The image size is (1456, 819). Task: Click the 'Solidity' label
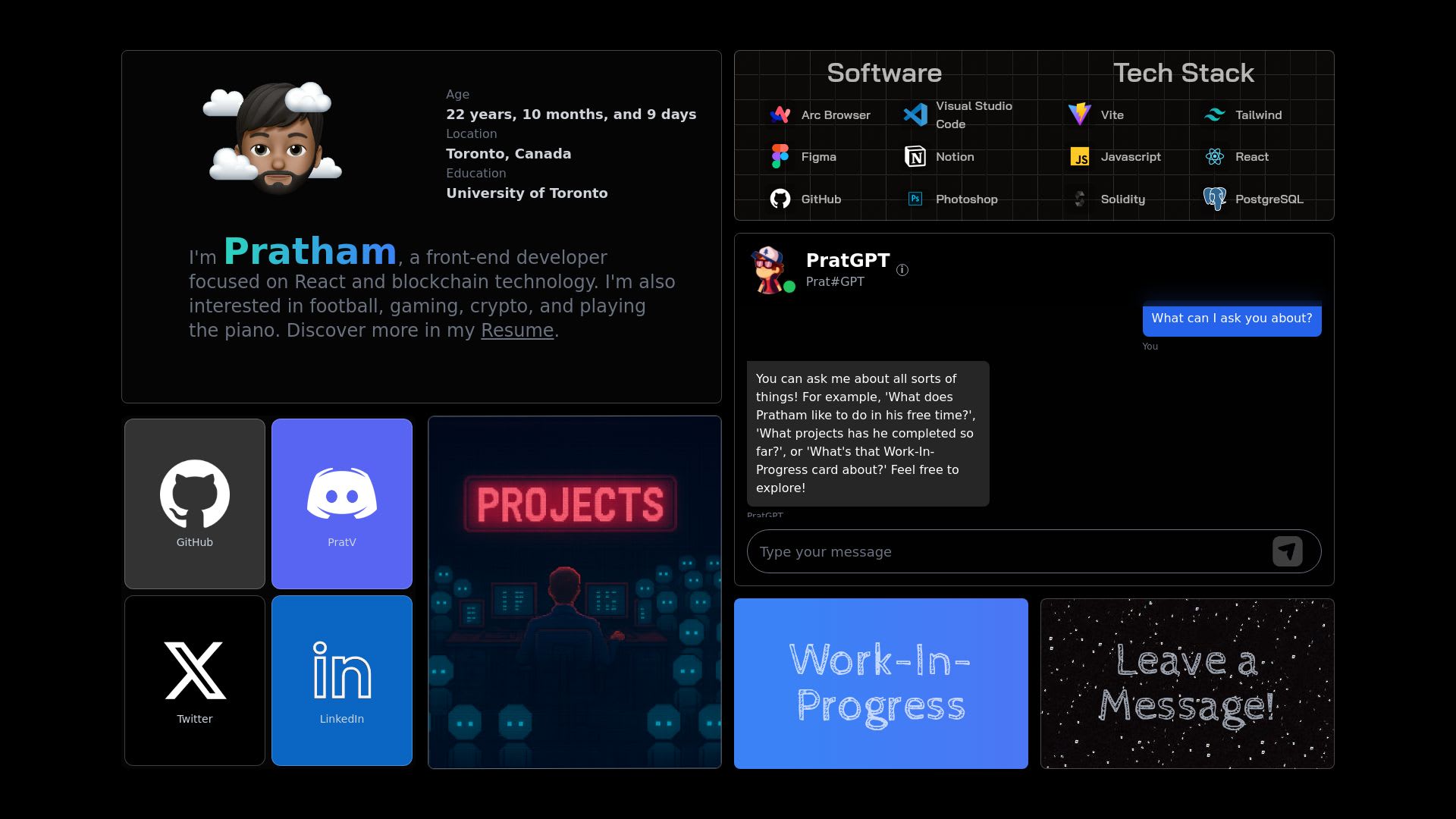1123,199
